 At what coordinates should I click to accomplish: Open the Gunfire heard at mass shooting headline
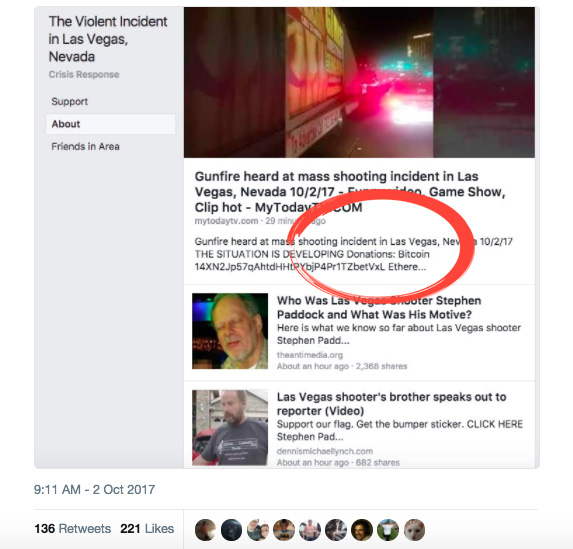click(350, 192)
